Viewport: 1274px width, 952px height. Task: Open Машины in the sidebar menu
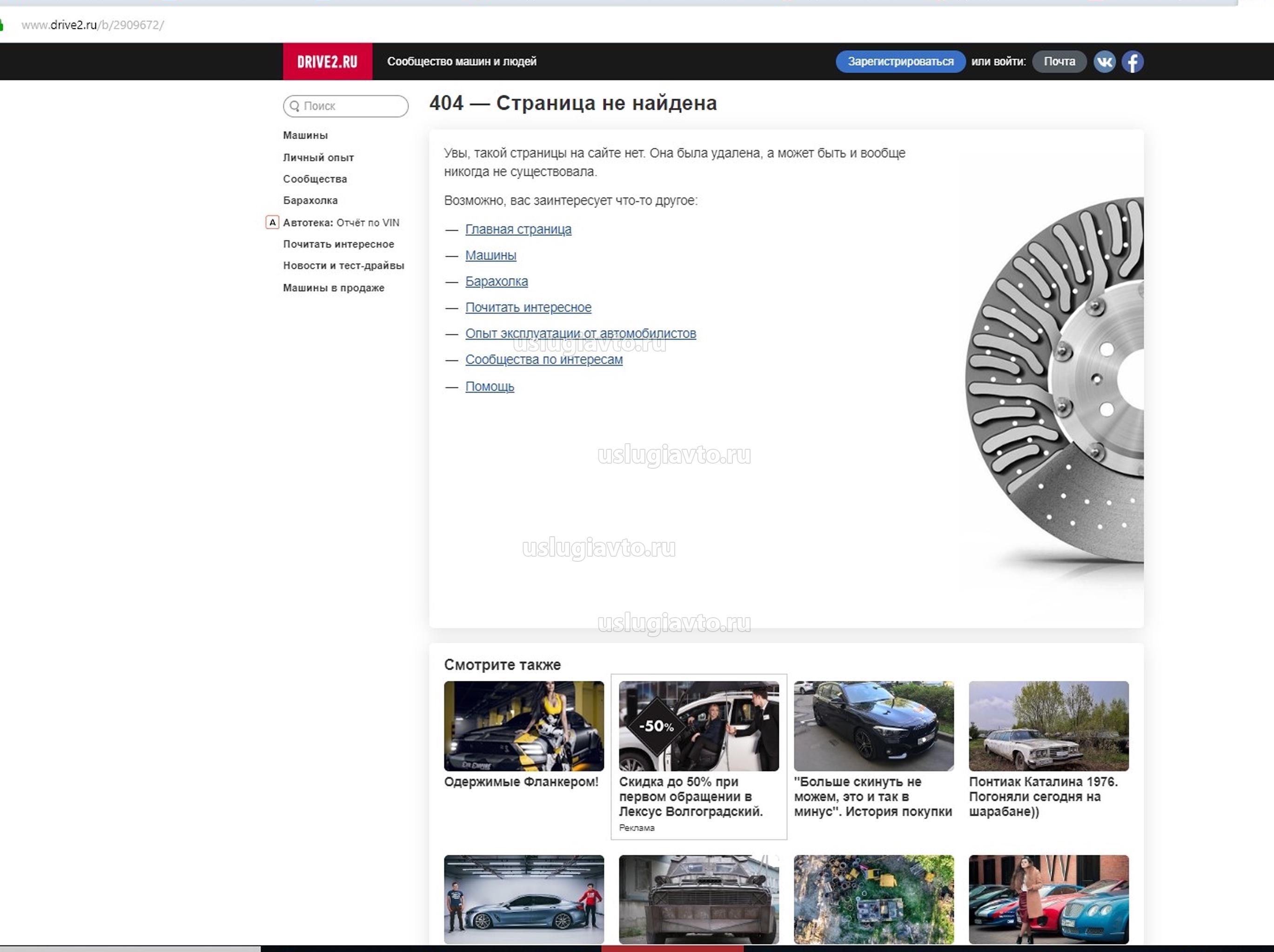[305, 135]
